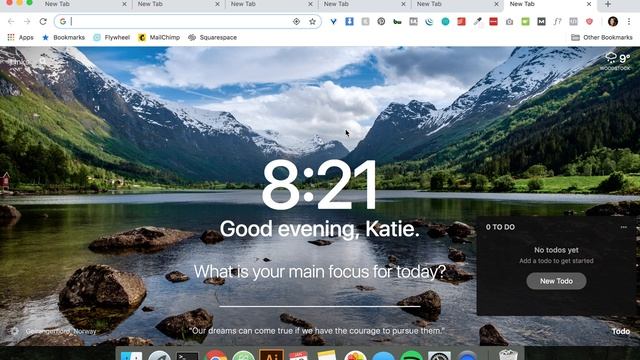
Task: Click the blue swirl extension icon
Action: [x=429, y=22]
